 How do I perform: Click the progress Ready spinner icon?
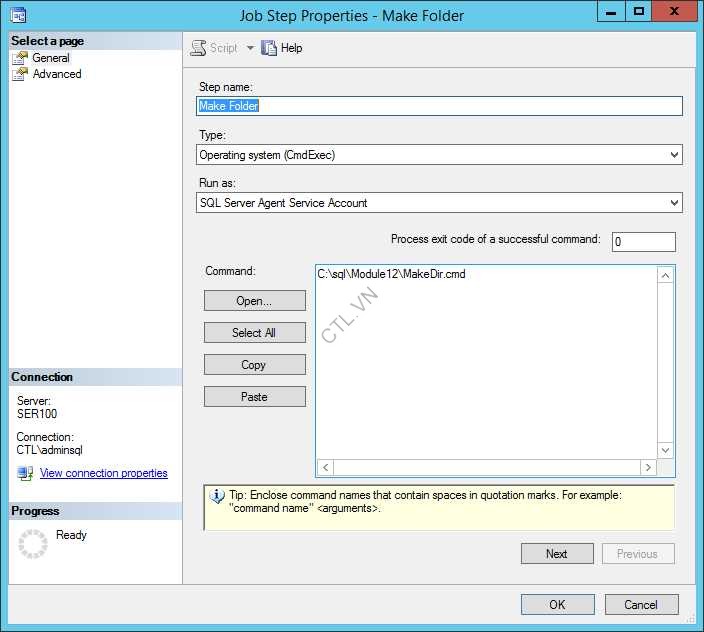point(33,544)
